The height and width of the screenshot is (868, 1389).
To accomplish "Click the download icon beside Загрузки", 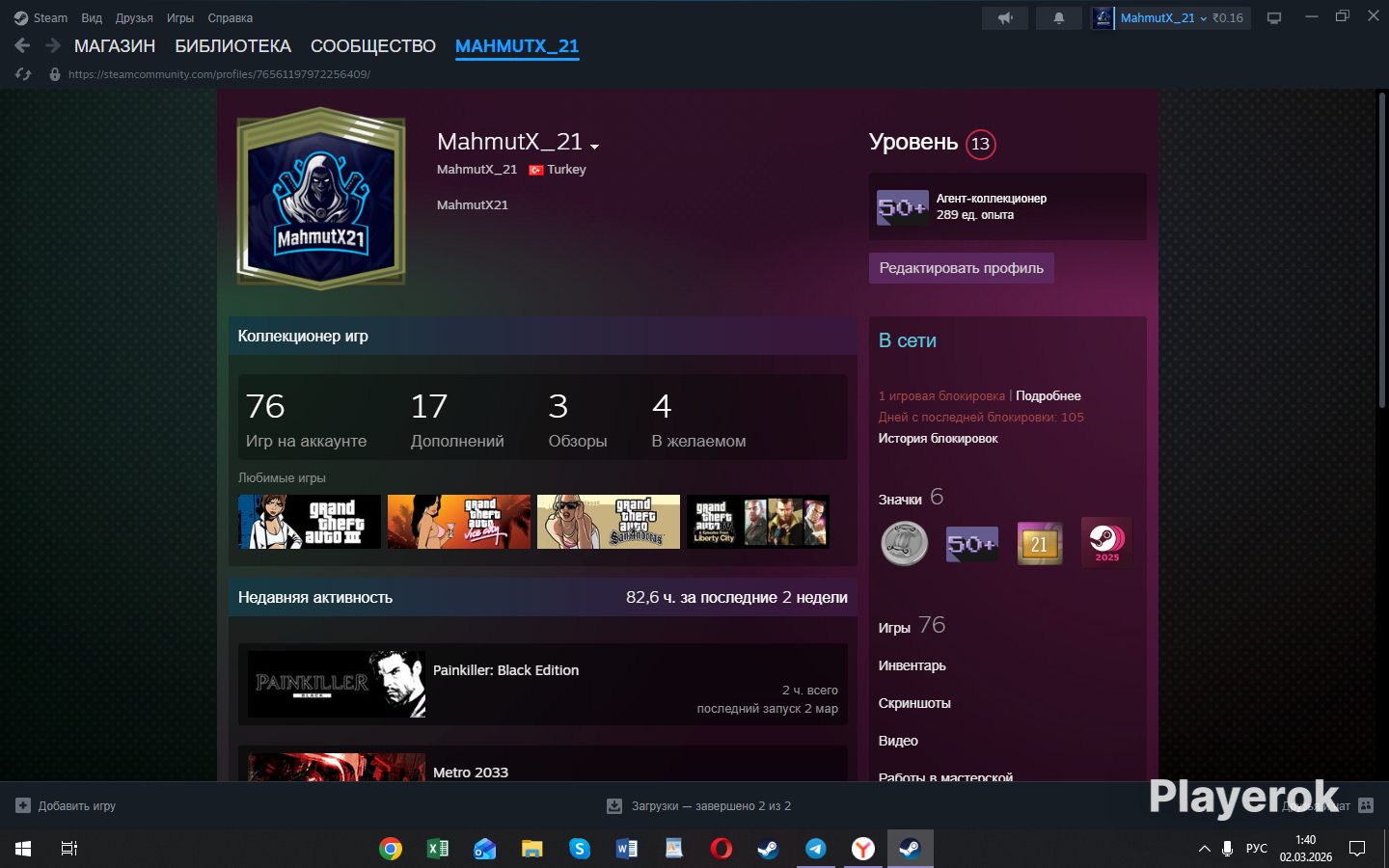I will [x=613, y=805].
